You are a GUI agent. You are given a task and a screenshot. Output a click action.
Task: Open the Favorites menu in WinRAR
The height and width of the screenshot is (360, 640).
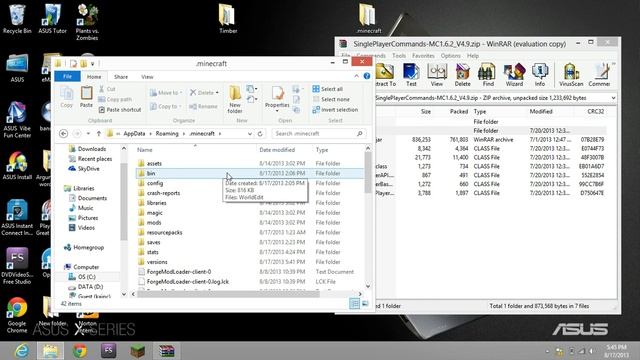pos(423,56)
